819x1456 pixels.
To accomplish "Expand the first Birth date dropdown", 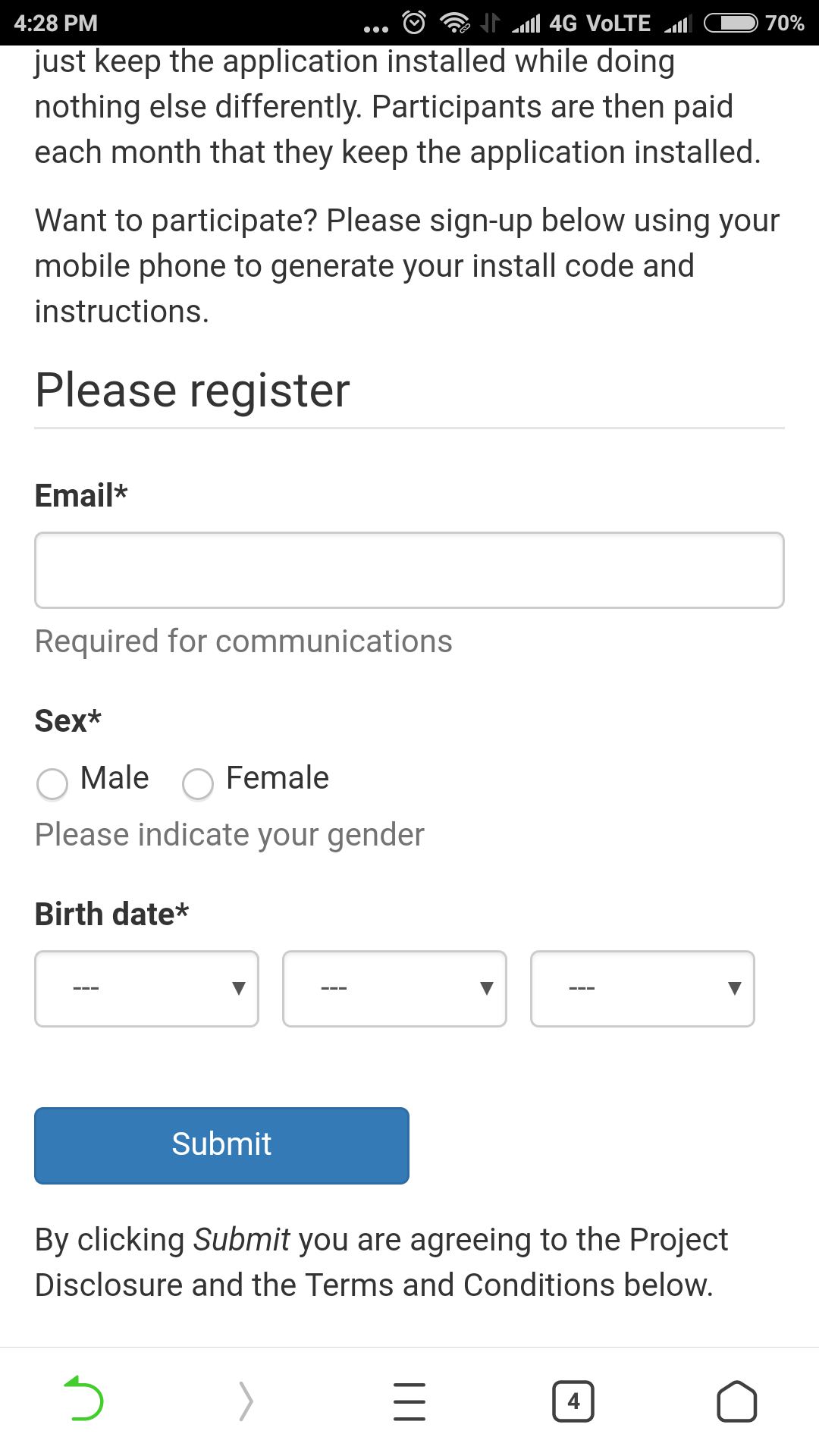I will 147,988.
